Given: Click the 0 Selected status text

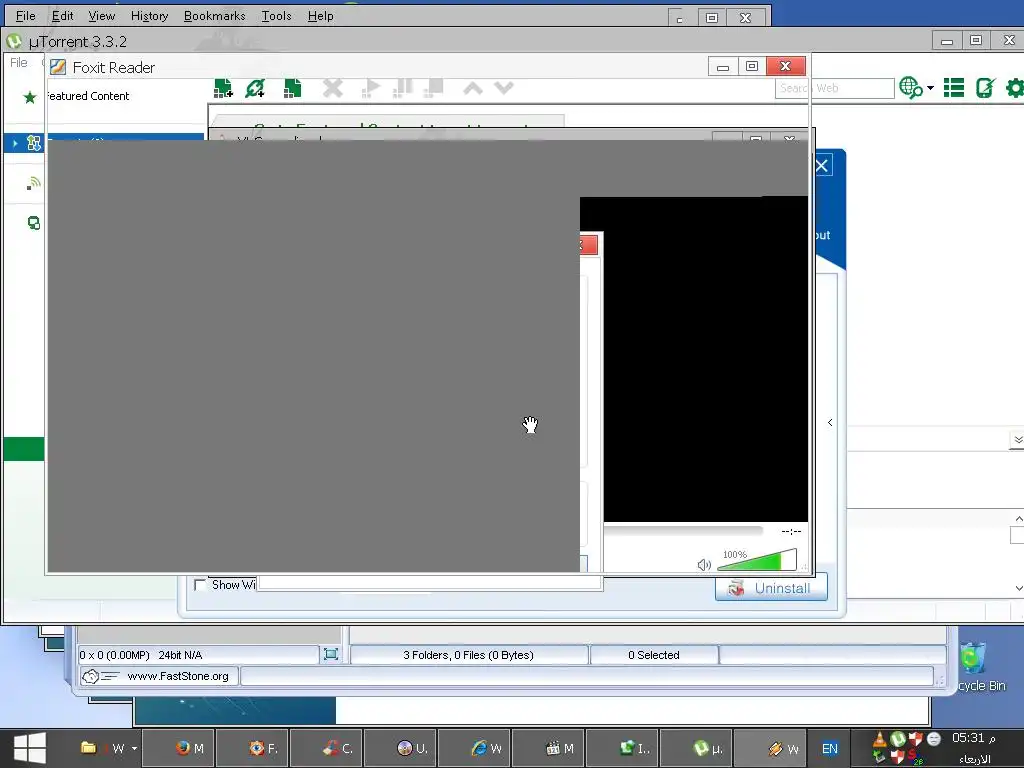Looking at the screenshot, I should coord(654,655).
